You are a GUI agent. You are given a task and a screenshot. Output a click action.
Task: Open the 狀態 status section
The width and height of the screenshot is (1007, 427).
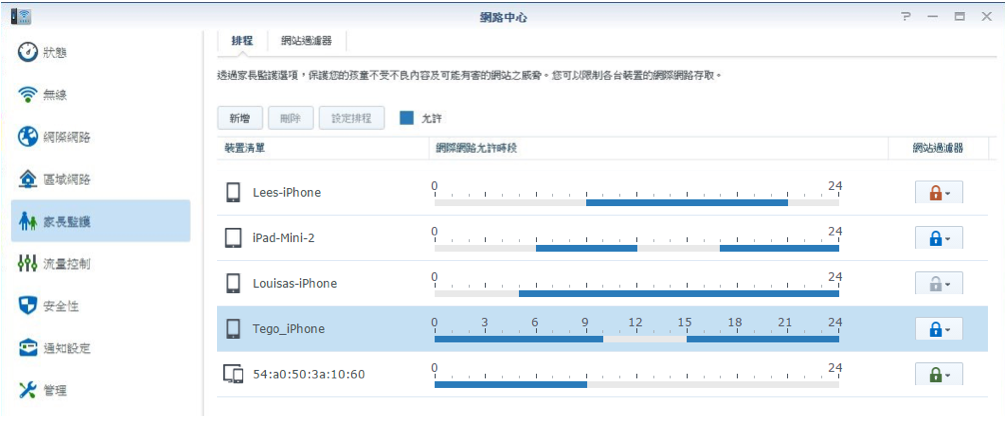101,53
